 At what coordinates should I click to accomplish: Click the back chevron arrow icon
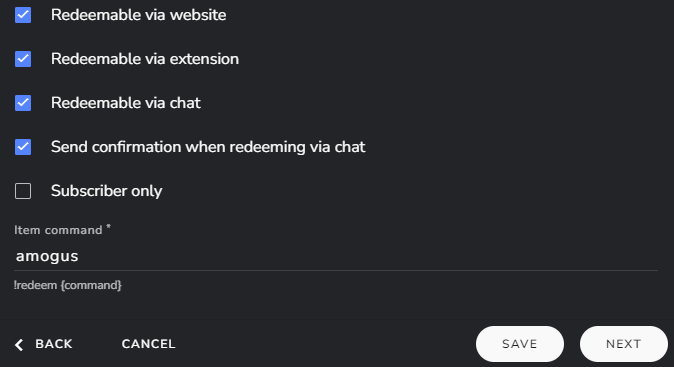pos(19,345)
